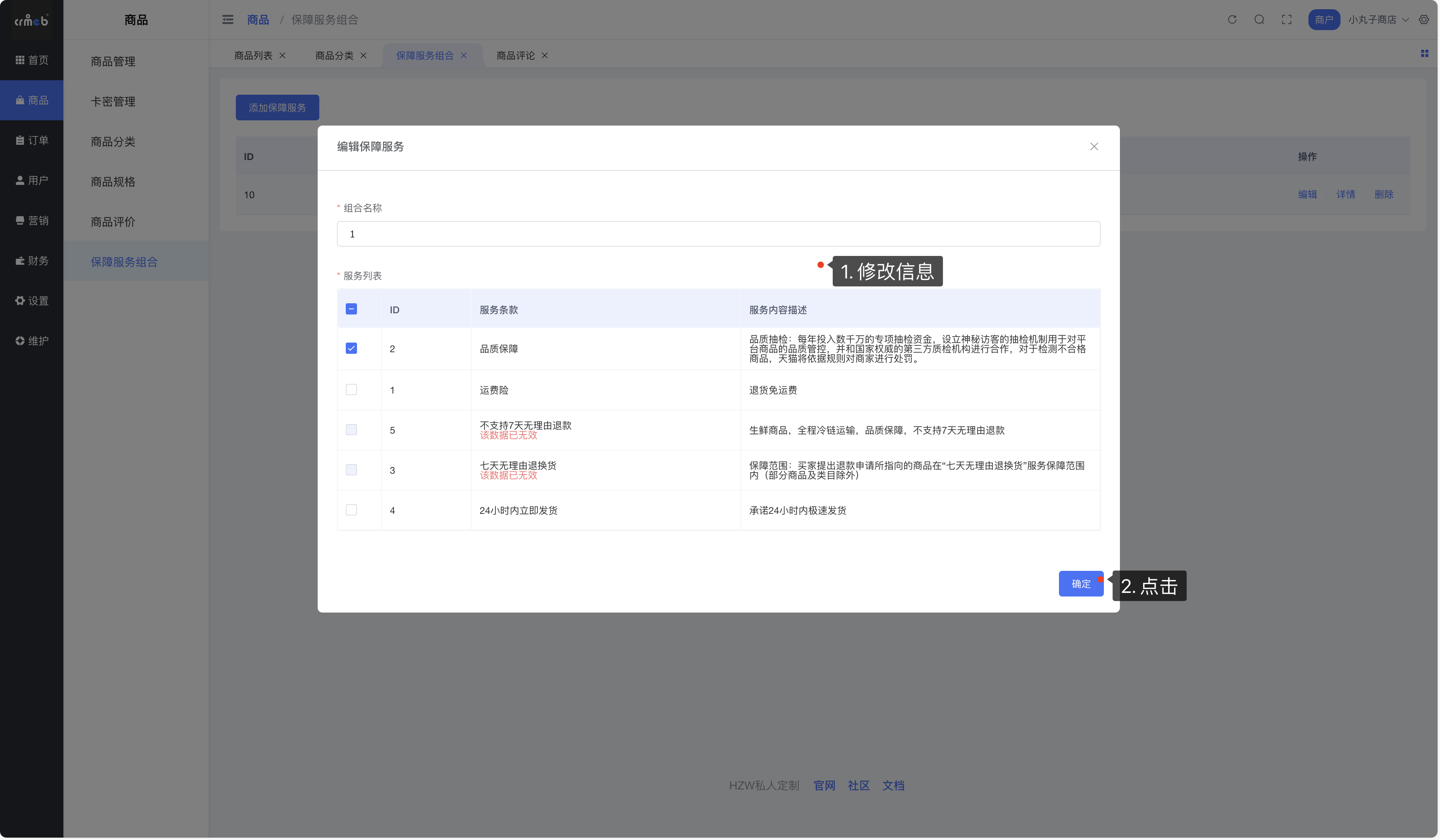Click the 组合名称 input field

[718, 234]
